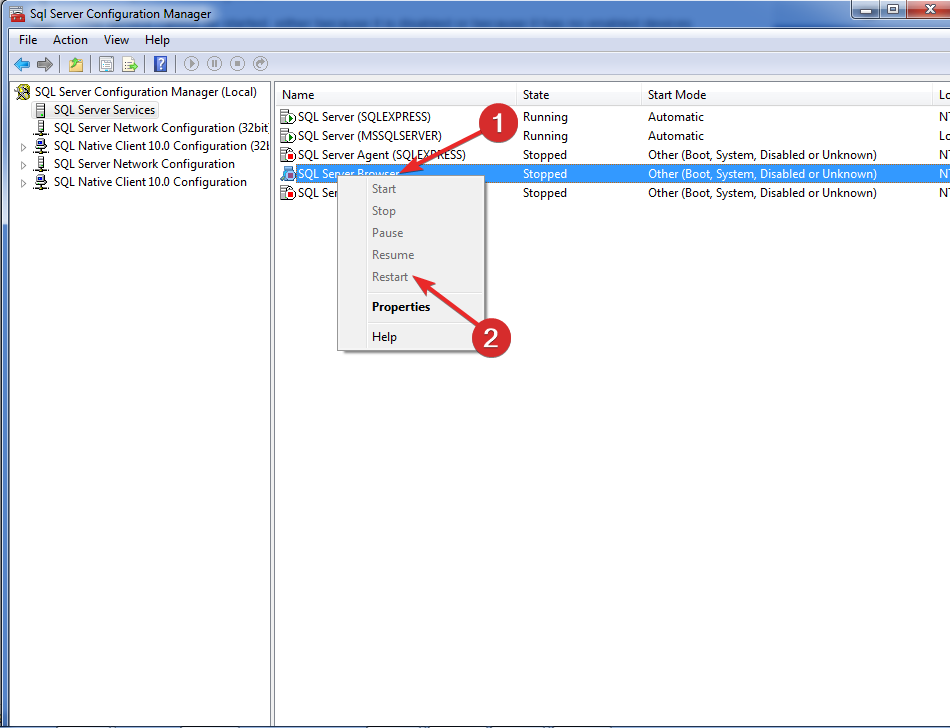Choose Help in the context menu
This screenshot has width=950, height=728.
pyautogui.click(x=384, y=337)
